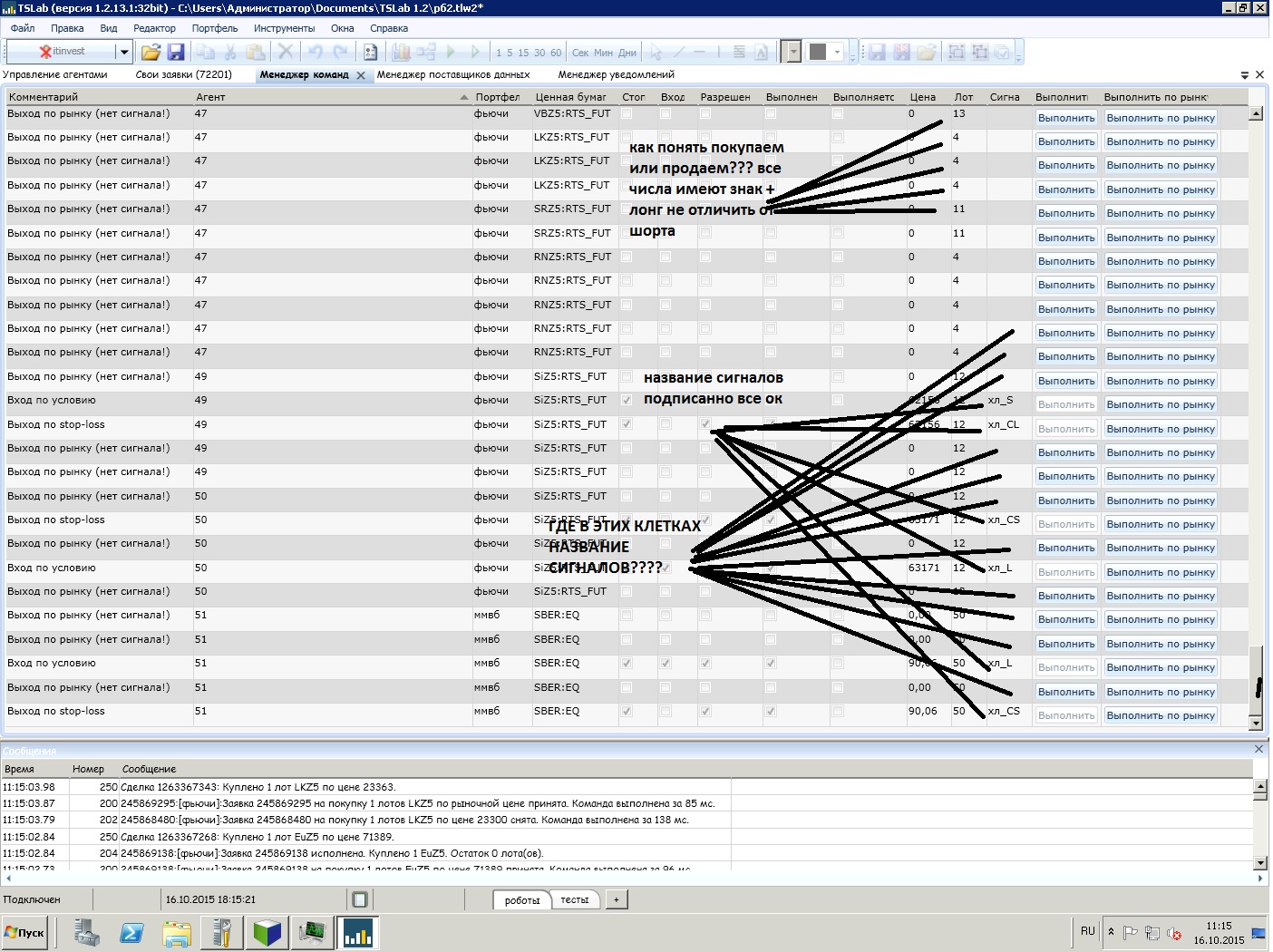The height and width of the screenshot is (952, 1273).
Task: Launch PowerShell from the taskbar
Action: click(131, 932)
